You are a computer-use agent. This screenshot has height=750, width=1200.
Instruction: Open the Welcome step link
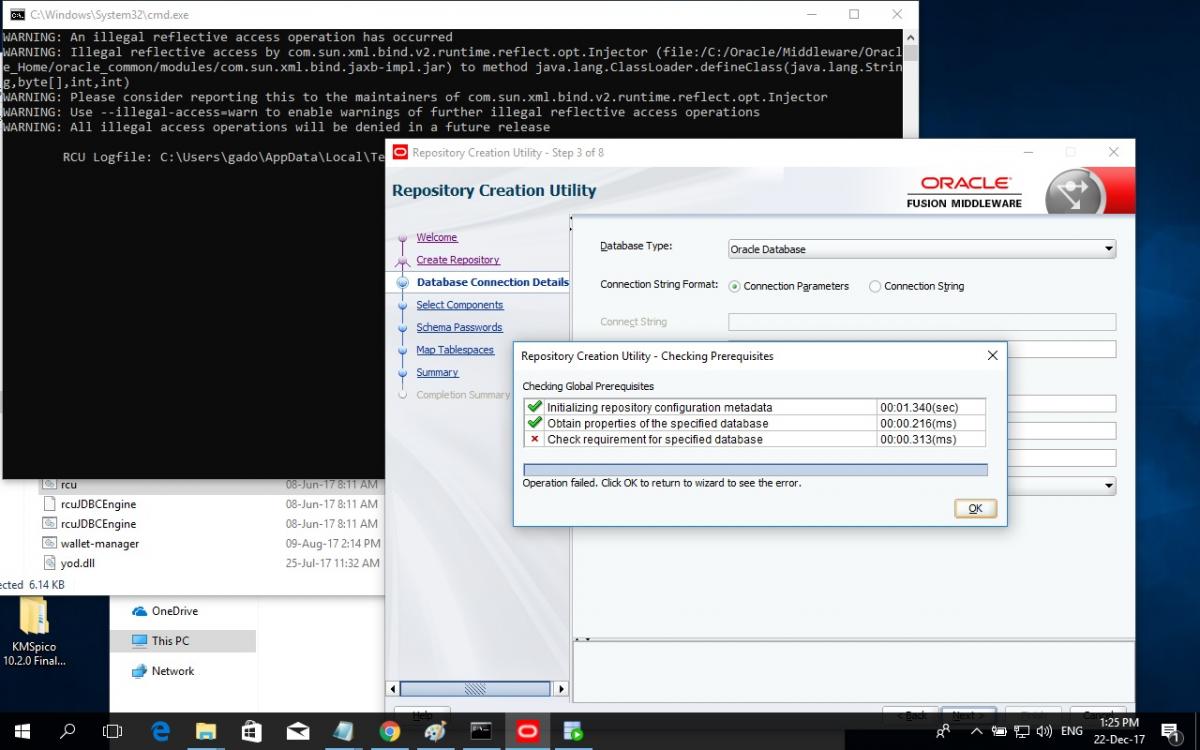click(x=436, y=238)
